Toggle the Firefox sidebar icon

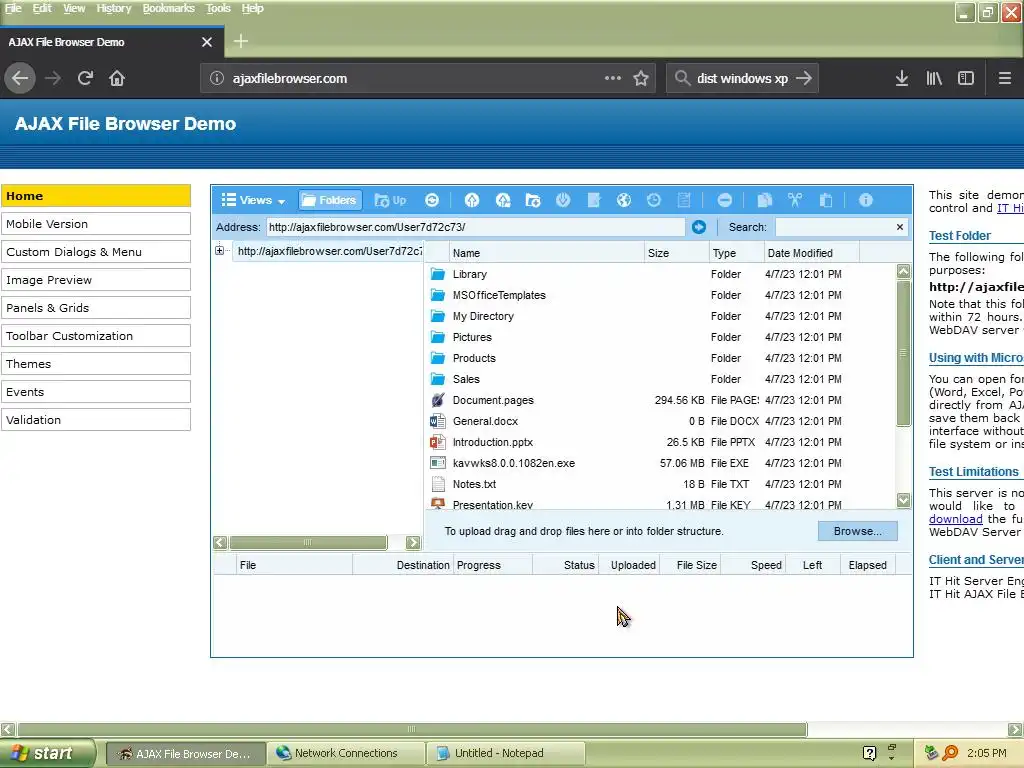(966, 78)
